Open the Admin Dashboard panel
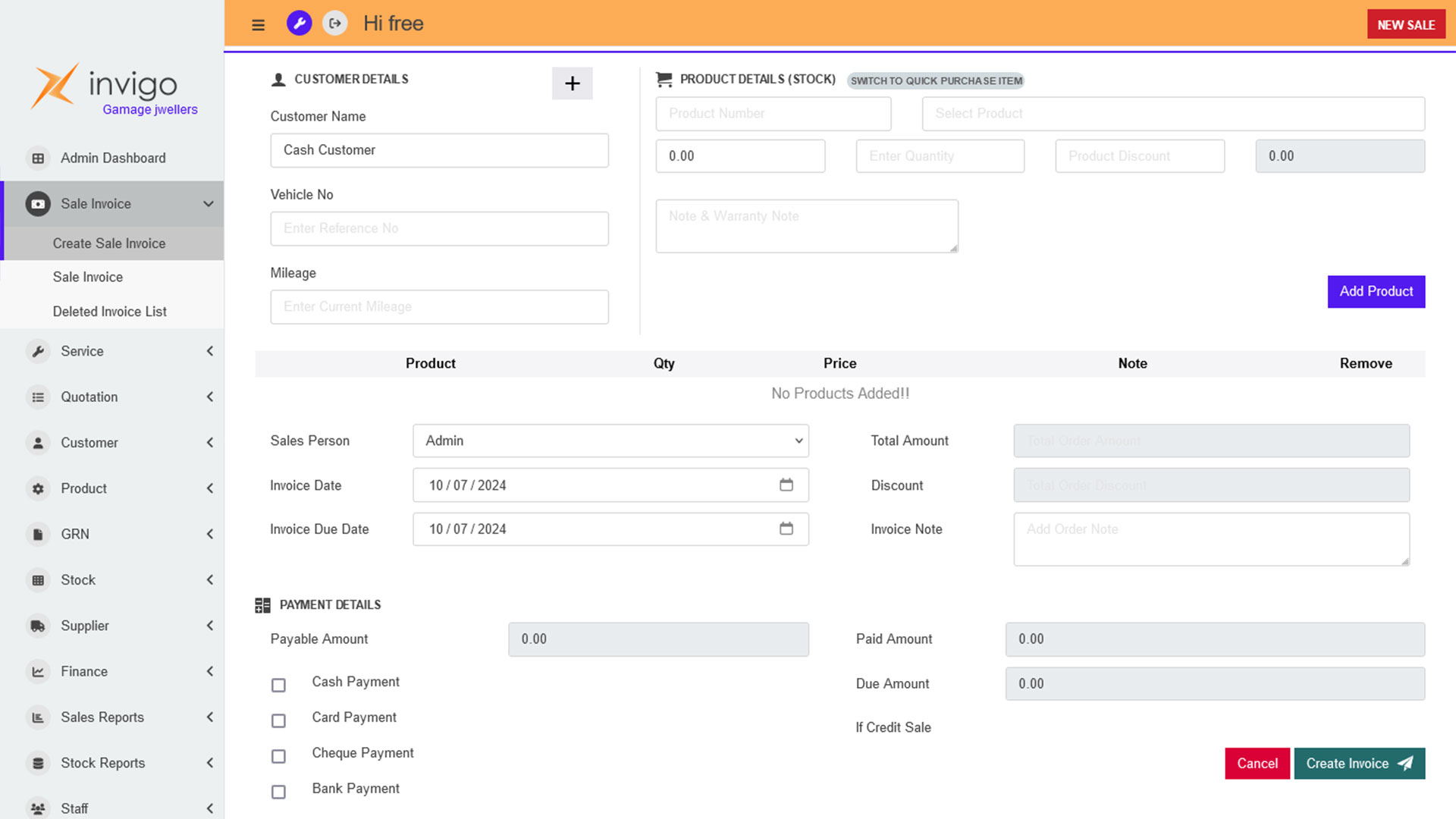The image size is (1456, 819). 113,158
